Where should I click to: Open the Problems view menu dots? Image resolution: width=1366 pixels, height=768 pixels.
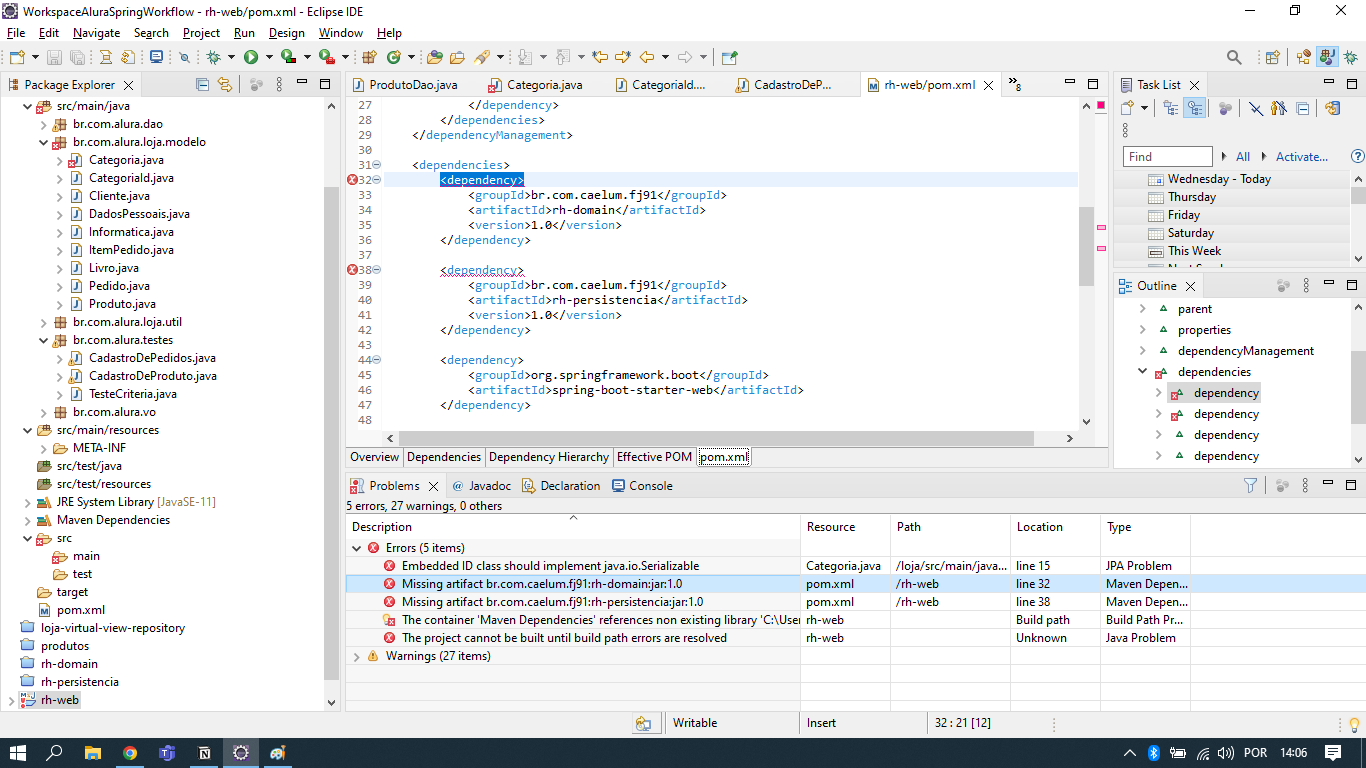pyautogui.click(x=1305, y=486)
